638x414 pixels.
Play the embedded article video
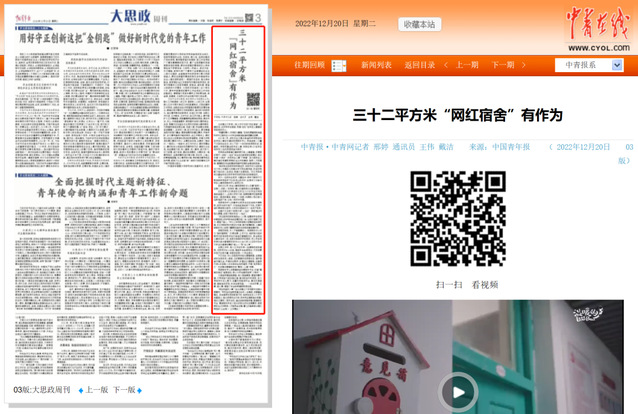point(459,389)
